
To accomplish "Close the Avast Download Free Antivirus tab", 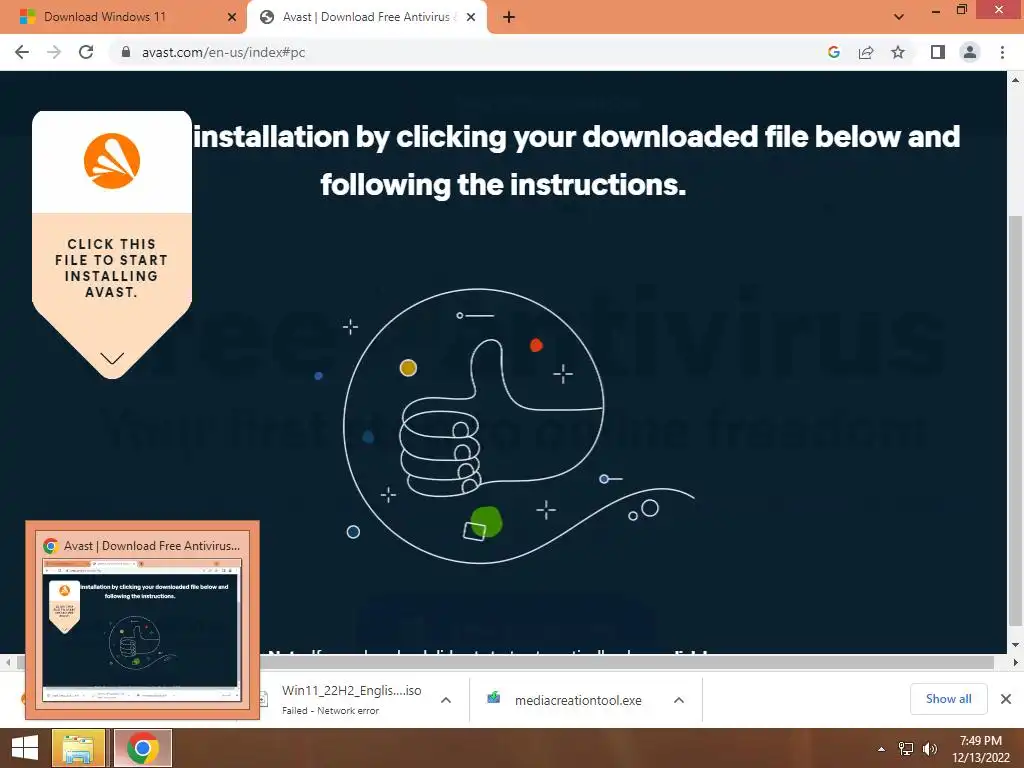I will click(x=471, y=17).
